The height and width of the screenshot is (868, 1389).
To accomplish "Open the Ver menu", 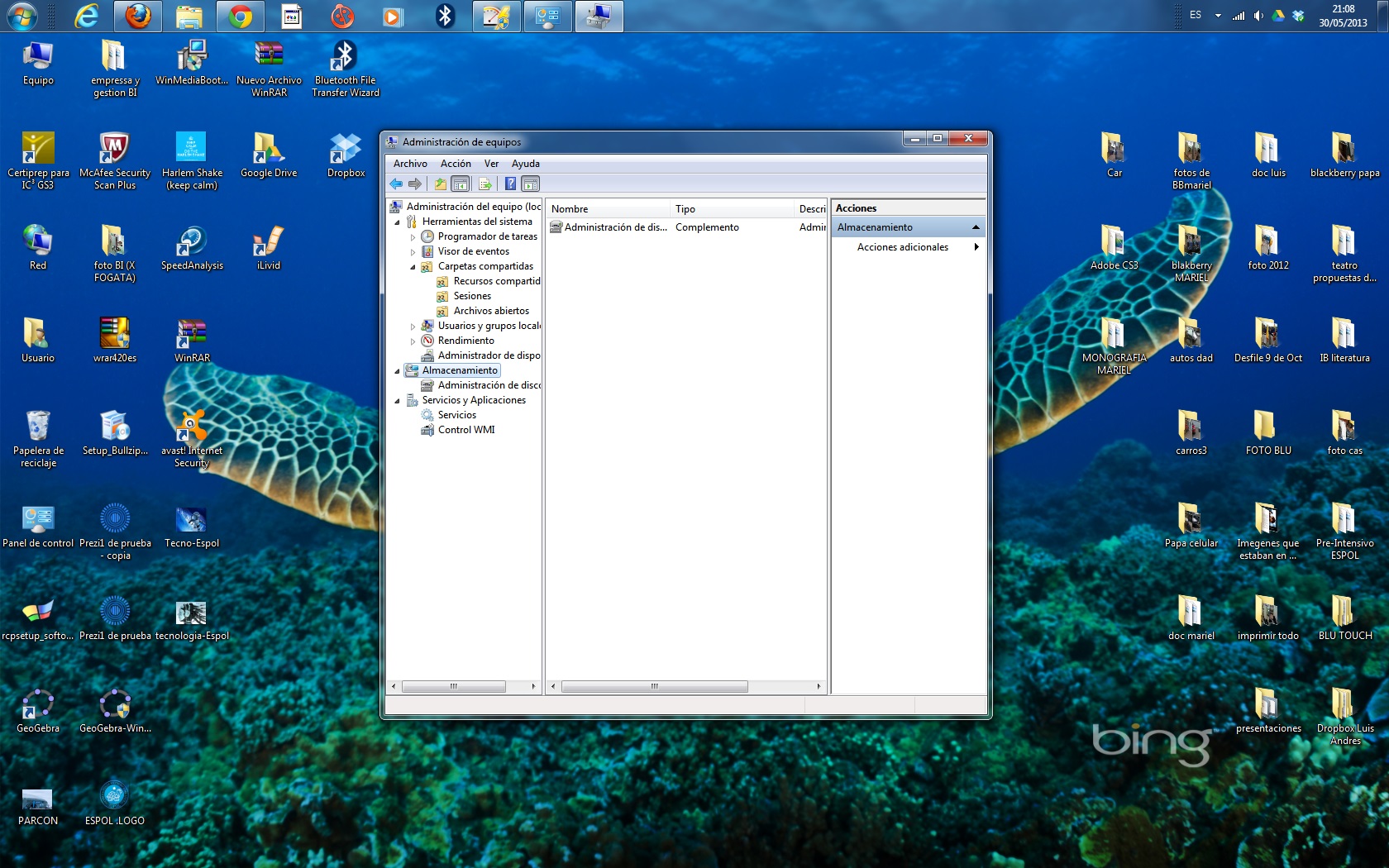I will point(491,164).
